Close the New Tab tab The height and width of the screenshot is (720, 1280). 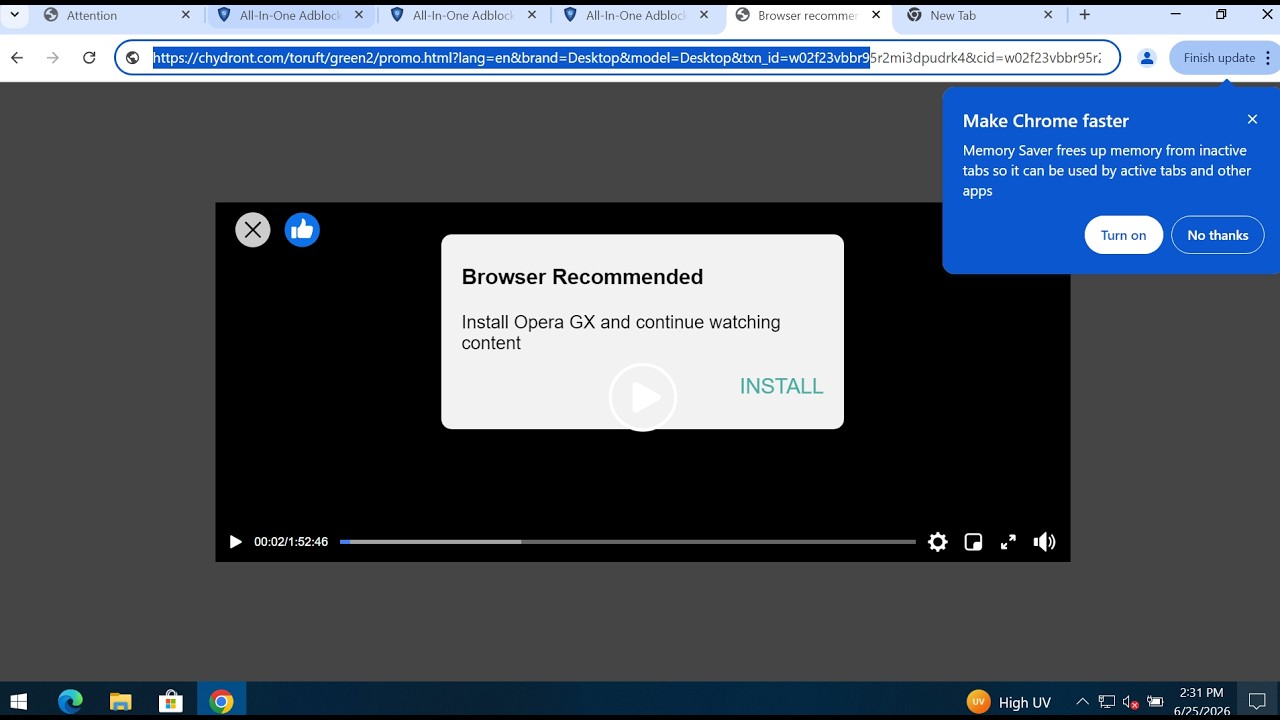(x=1048, y=15)
